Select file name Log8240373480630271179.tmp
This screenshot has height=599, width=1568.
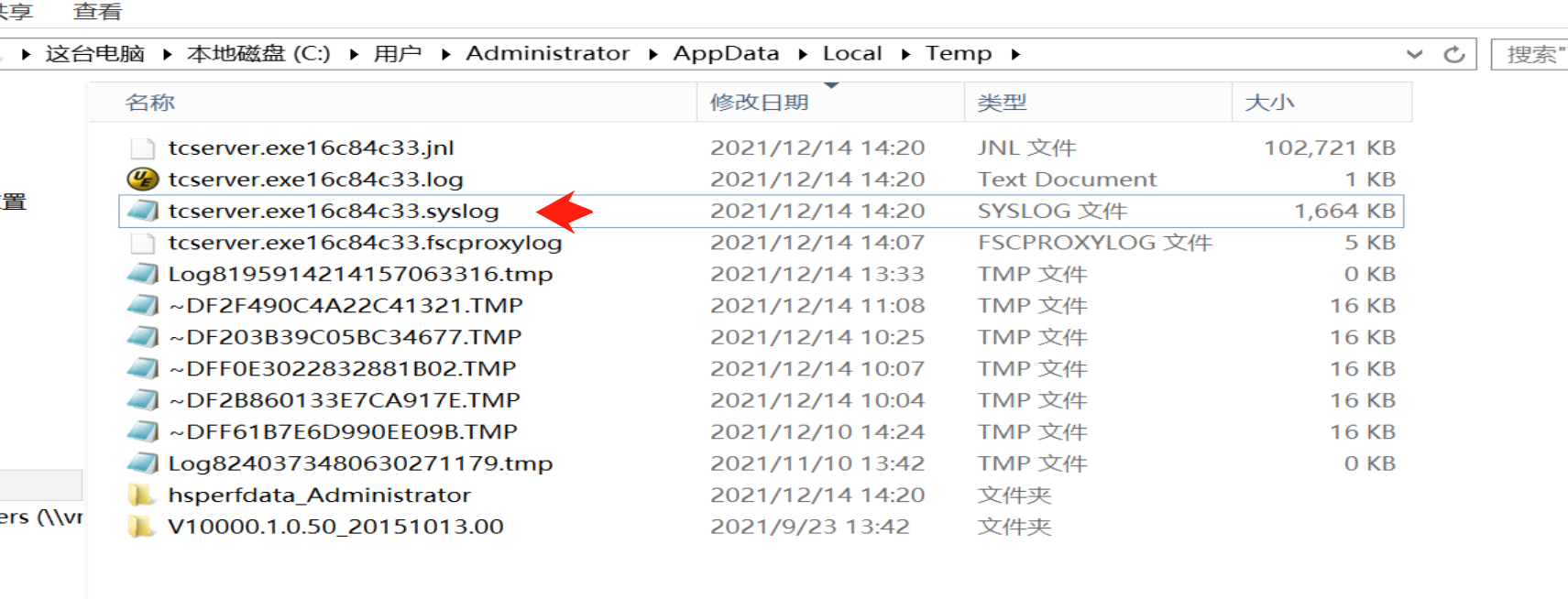point(360,463)
